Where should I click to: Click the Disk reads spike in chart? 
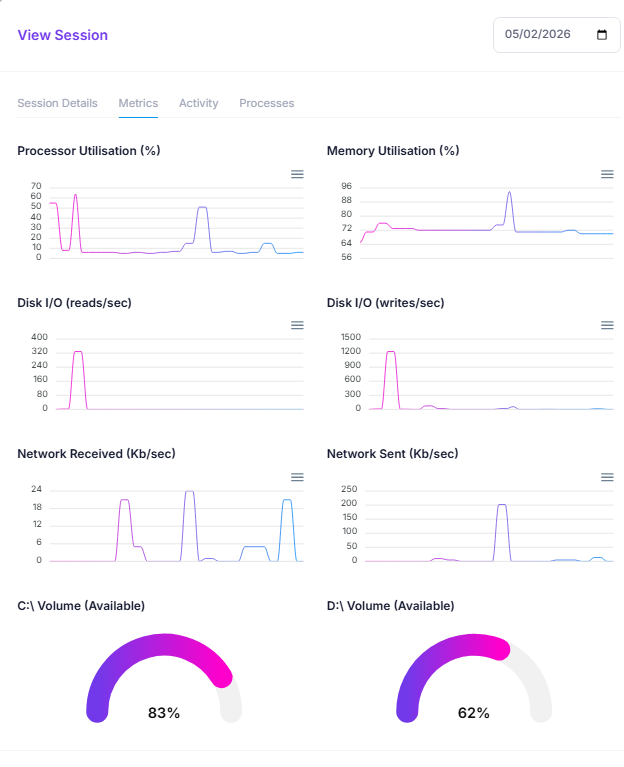(x=78, y=355)
